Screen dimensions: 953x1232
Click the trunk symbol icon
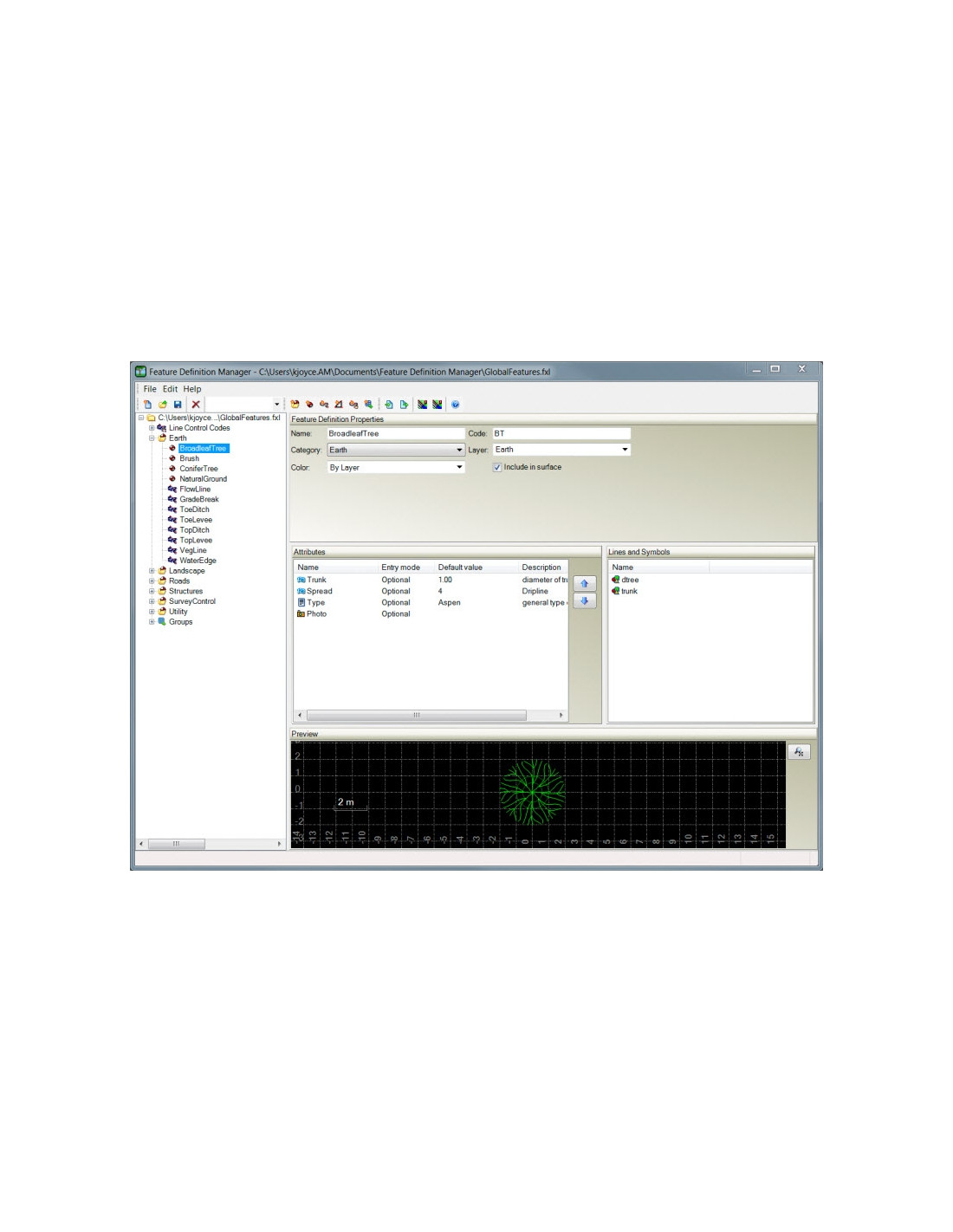tap(616, 591)
